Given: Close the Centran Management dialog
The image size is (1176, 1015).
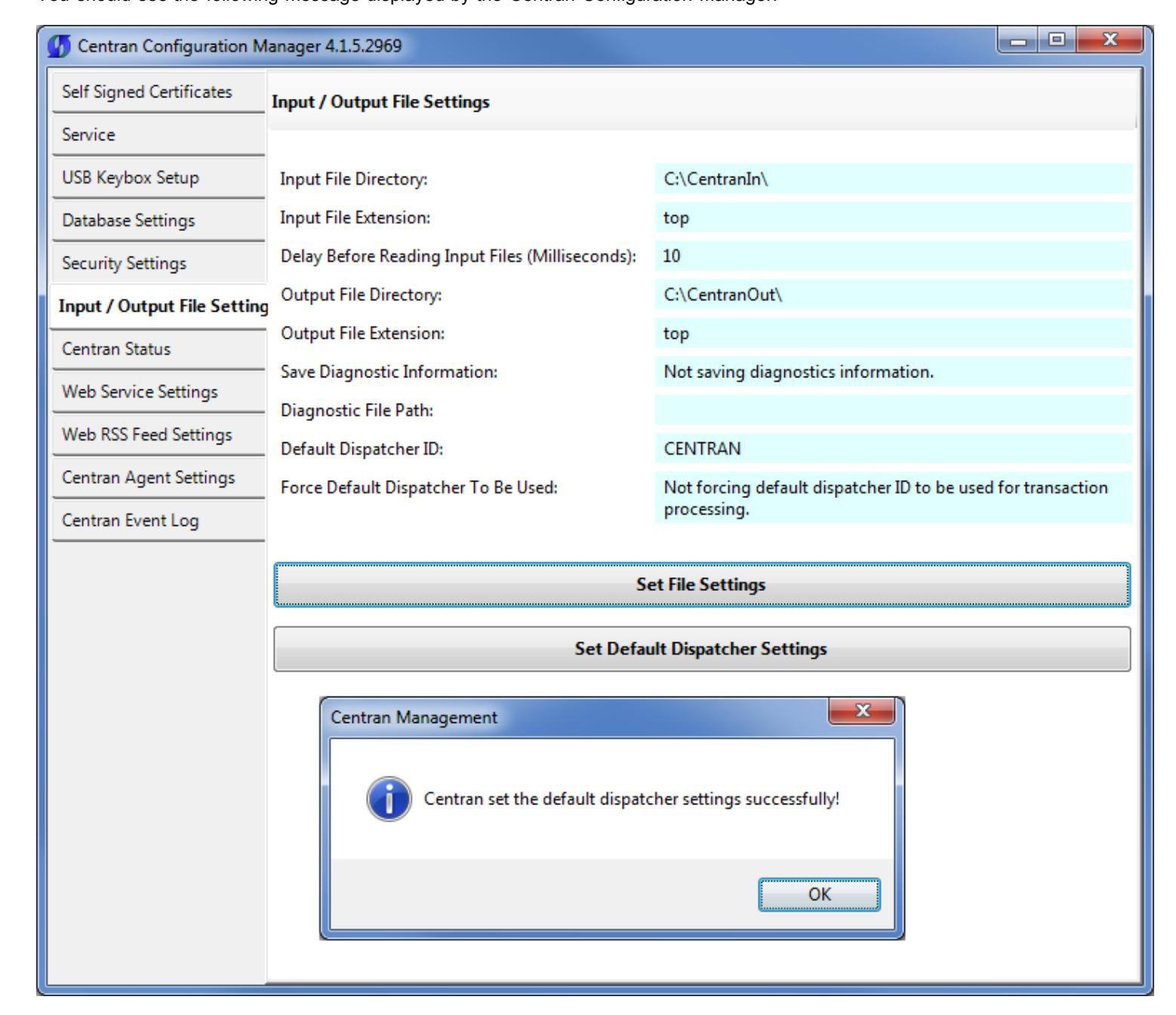Looking at the screenshot, I should (861, 712).
